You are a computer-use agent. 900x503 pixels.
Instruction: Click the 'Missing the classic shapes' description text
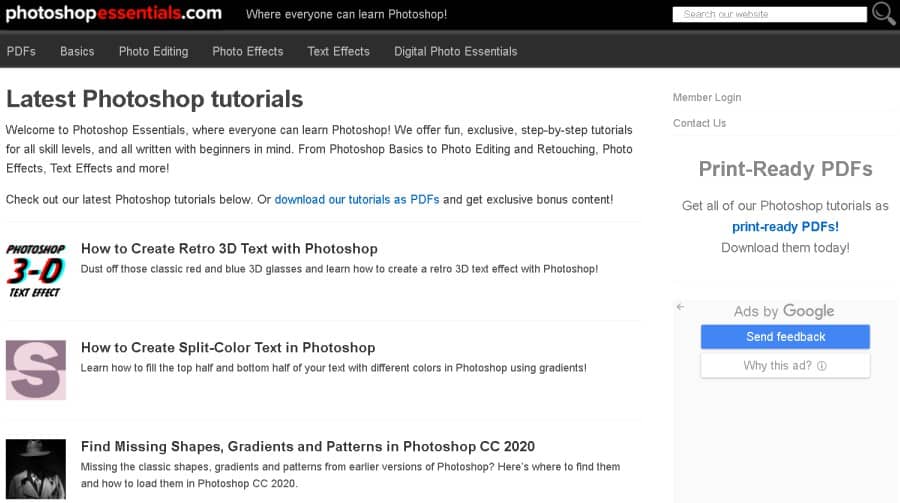(350, 475)
